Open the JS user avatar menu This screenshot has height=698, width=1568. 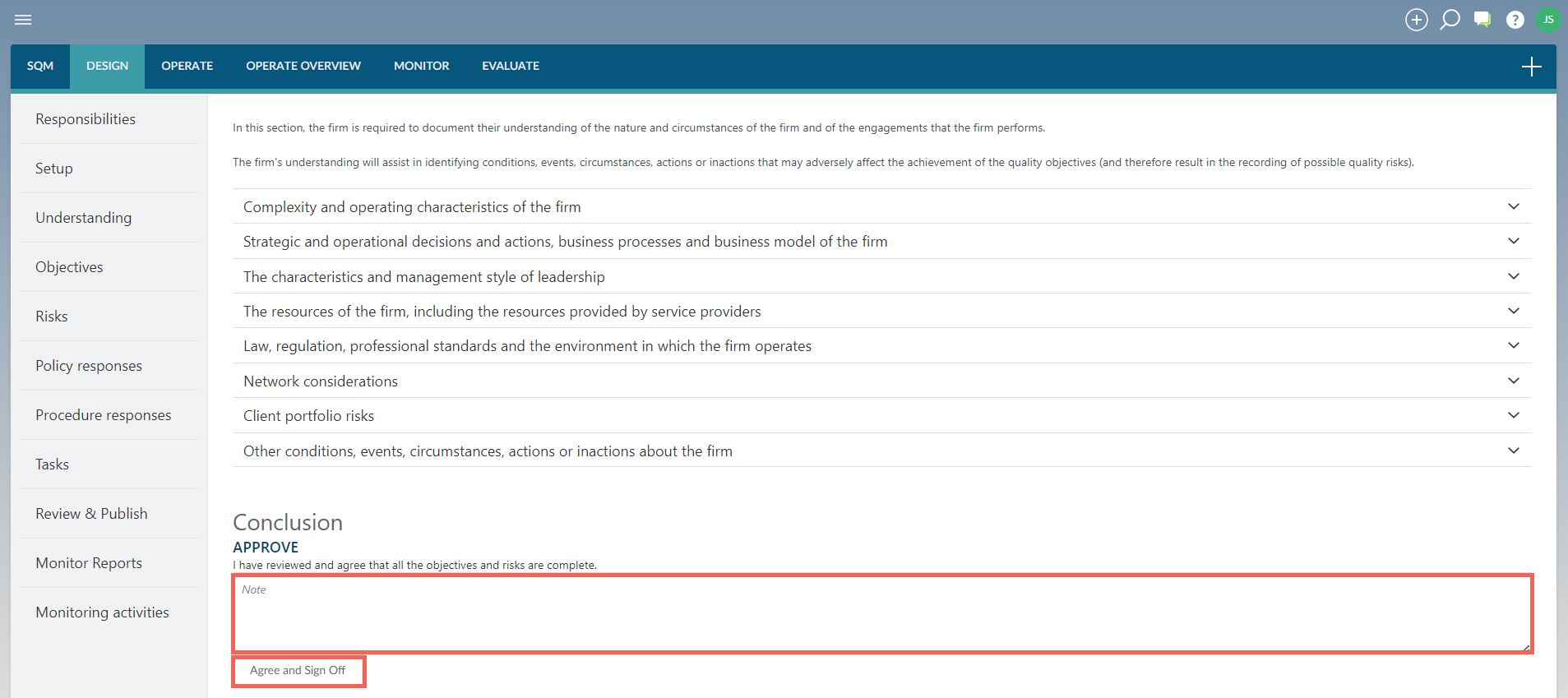pyautogui.click(x=1548, y=20)
